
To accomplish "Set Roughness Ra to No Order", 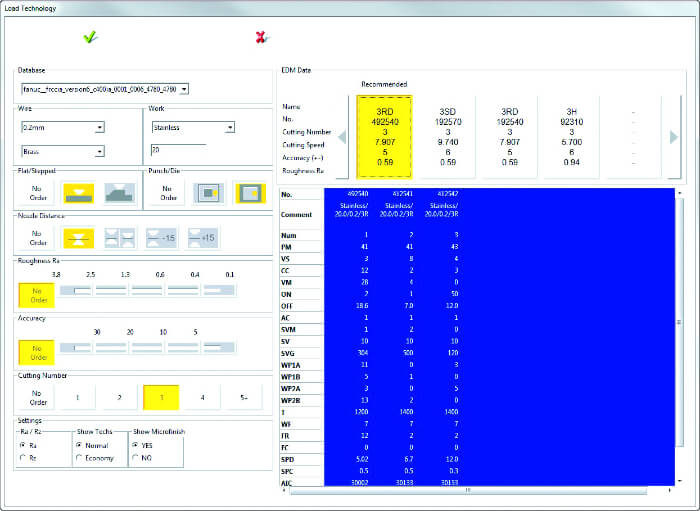I will [37, 295].
